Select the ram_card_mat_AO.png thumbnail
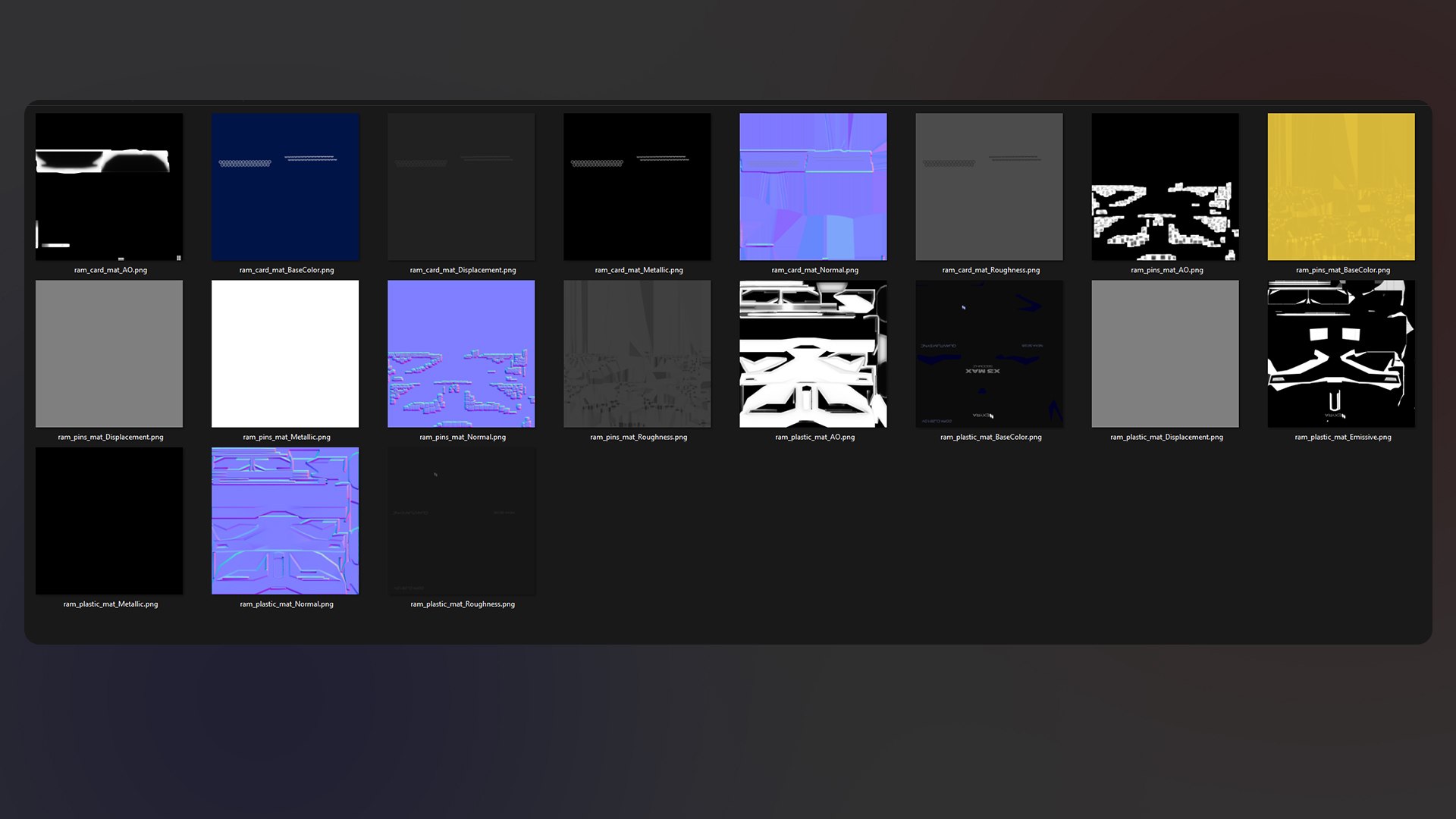1456x819 pixels. [x=109, y=187]
